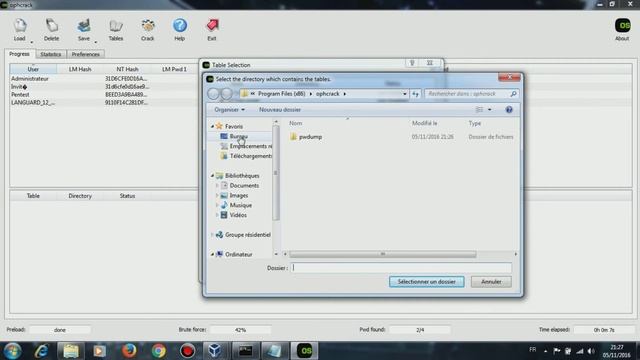Open VirtualBox from the taskbar

[215, 351]
